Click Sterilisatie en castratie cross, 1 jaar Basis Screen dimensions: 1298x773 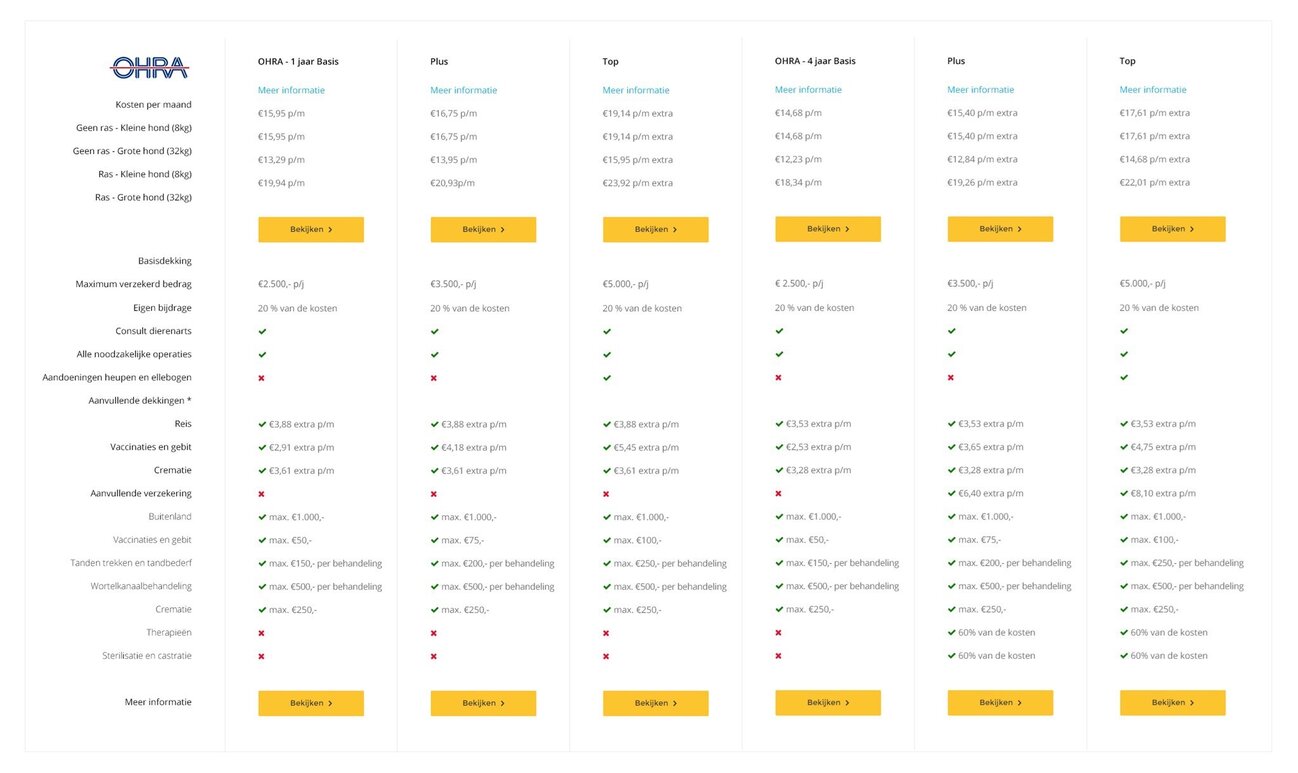coord(262,656)
